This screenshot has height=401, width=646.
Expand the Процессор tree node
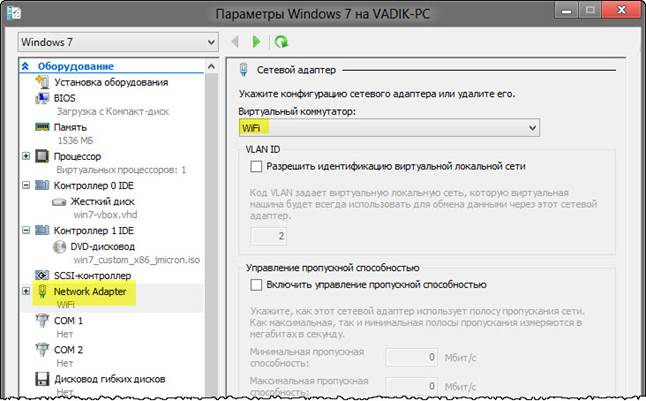click(x=26, y=156)
